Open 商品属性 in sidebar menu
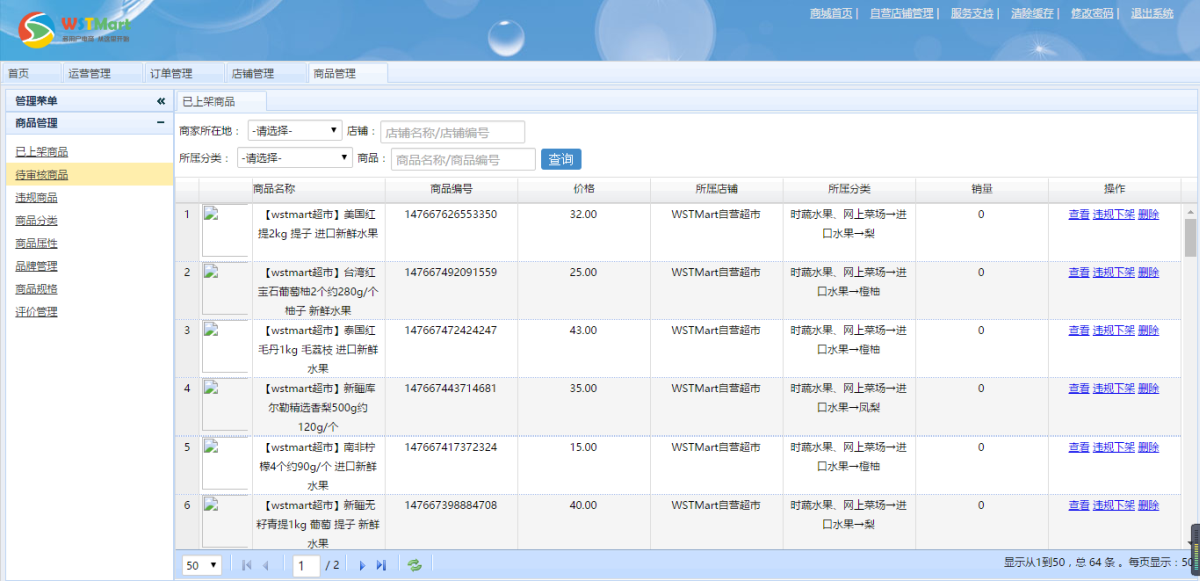1200x581 pixels. point(36,243)
